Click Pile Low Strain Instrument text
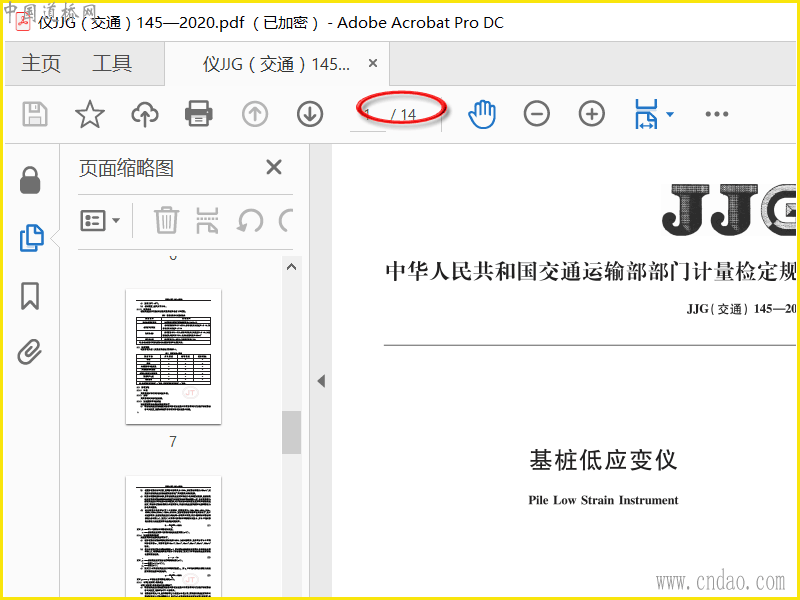The image size is (800, 600). pyautogui.click(x=603, y=500)
